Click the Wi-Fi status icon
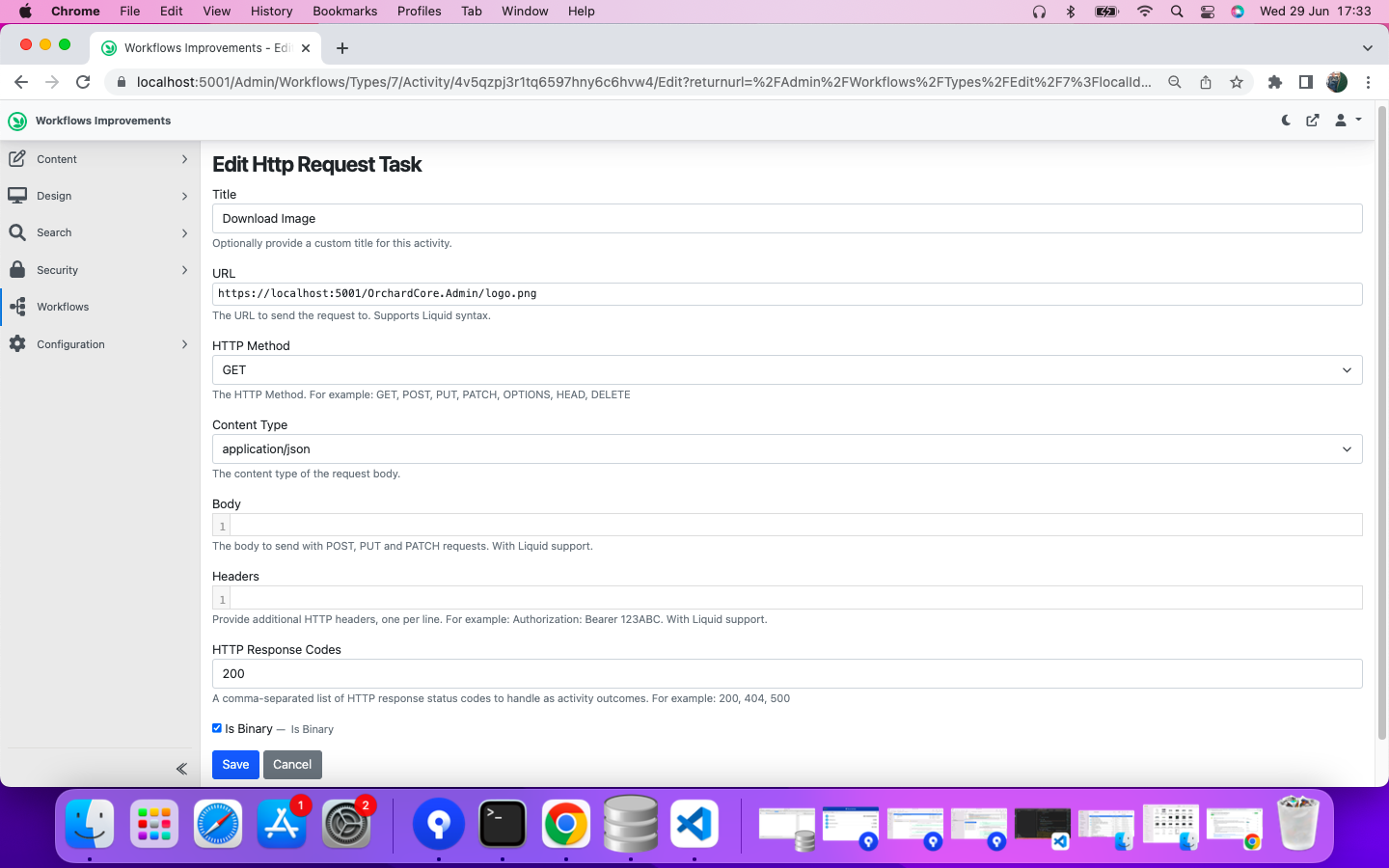Image resolution: width=1389 pixels, height=868 pixels. (1145, 12)
